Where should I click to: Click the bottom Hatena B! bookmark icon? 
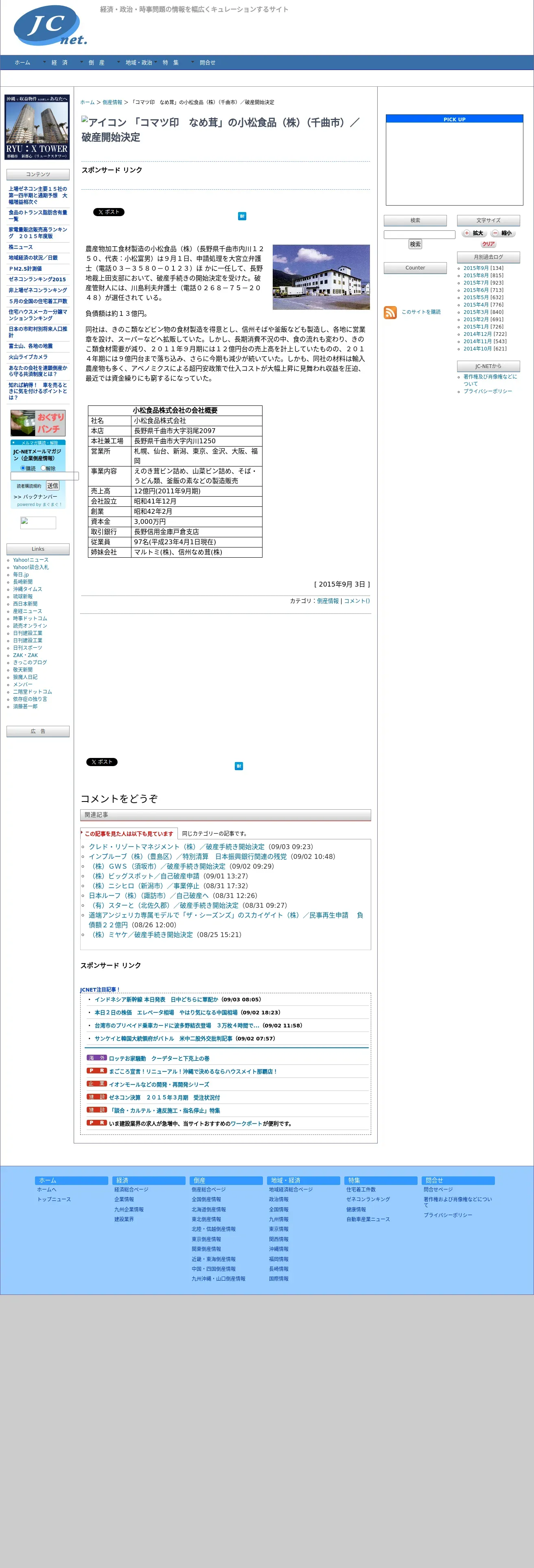[239, 766]
